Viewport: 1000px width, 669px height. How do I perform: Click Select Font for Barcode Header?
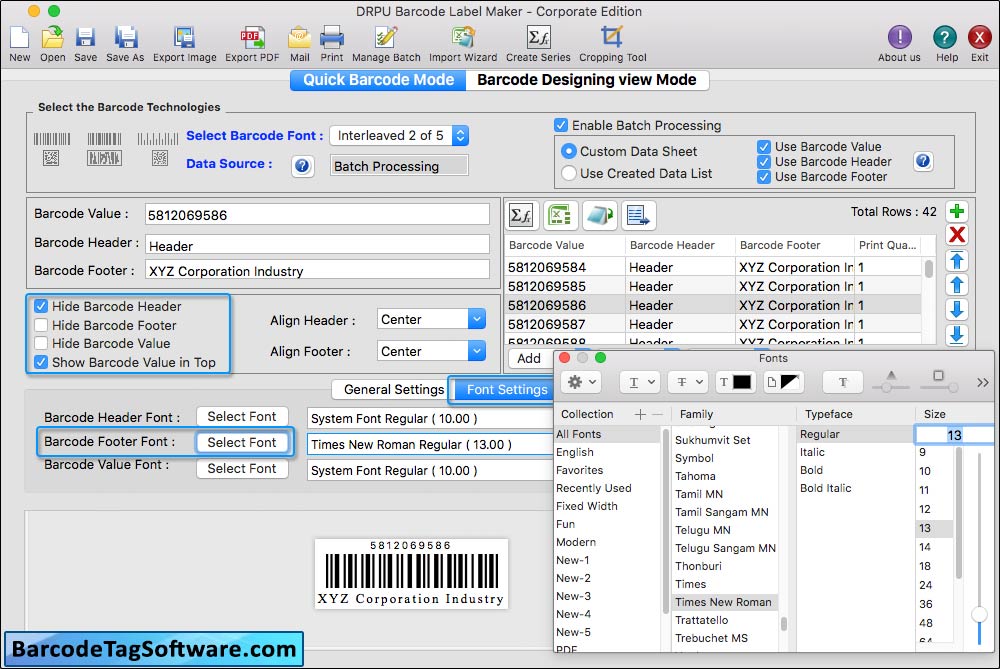[x=242, y=416]
